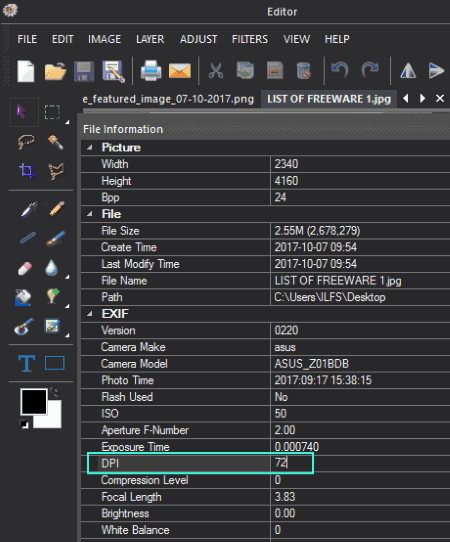The width and height of the screenshot is (450, 542).
Task: Choose the Eraser tool
Action: click(25, 268)
